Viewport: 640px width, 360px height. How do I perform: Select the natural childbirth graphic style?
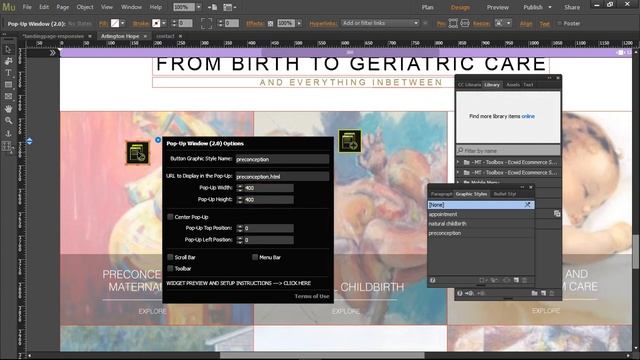481,224
